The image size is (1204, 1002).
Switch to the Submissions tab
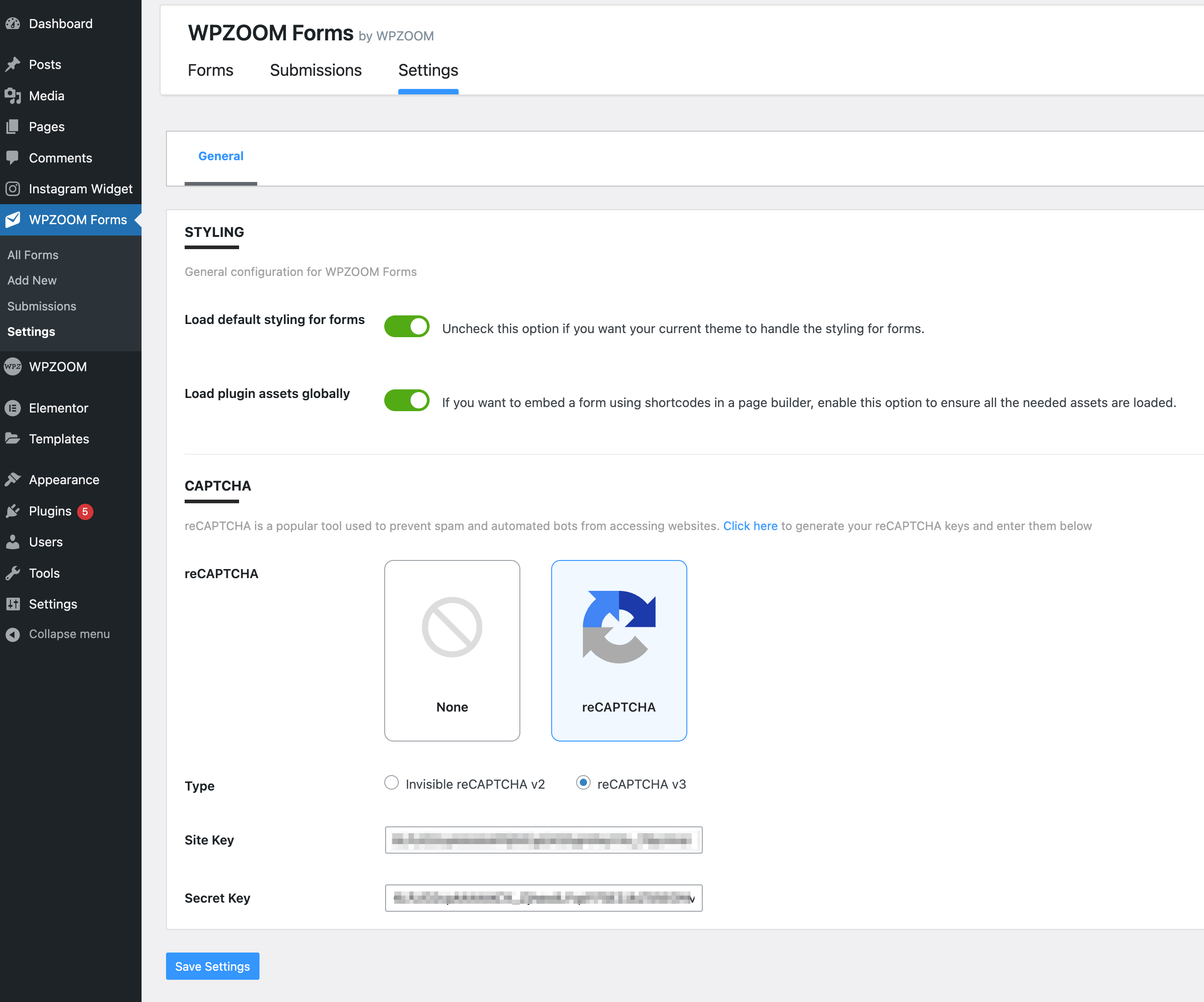pyautogui.click(x=315, y=70)
